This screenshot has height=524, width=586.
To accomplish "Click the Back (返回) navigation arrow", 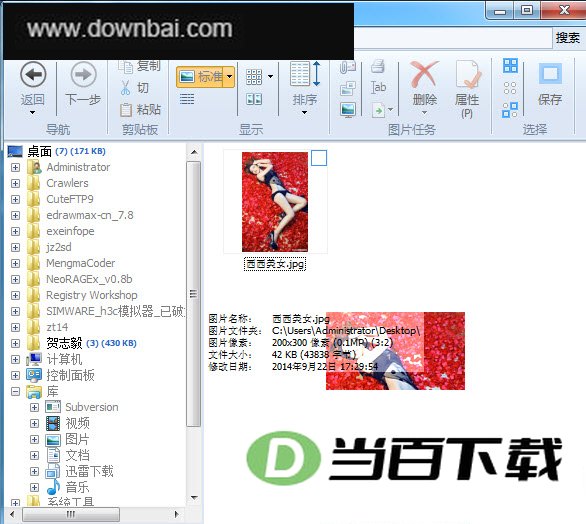I will click(x=33, y=74).
